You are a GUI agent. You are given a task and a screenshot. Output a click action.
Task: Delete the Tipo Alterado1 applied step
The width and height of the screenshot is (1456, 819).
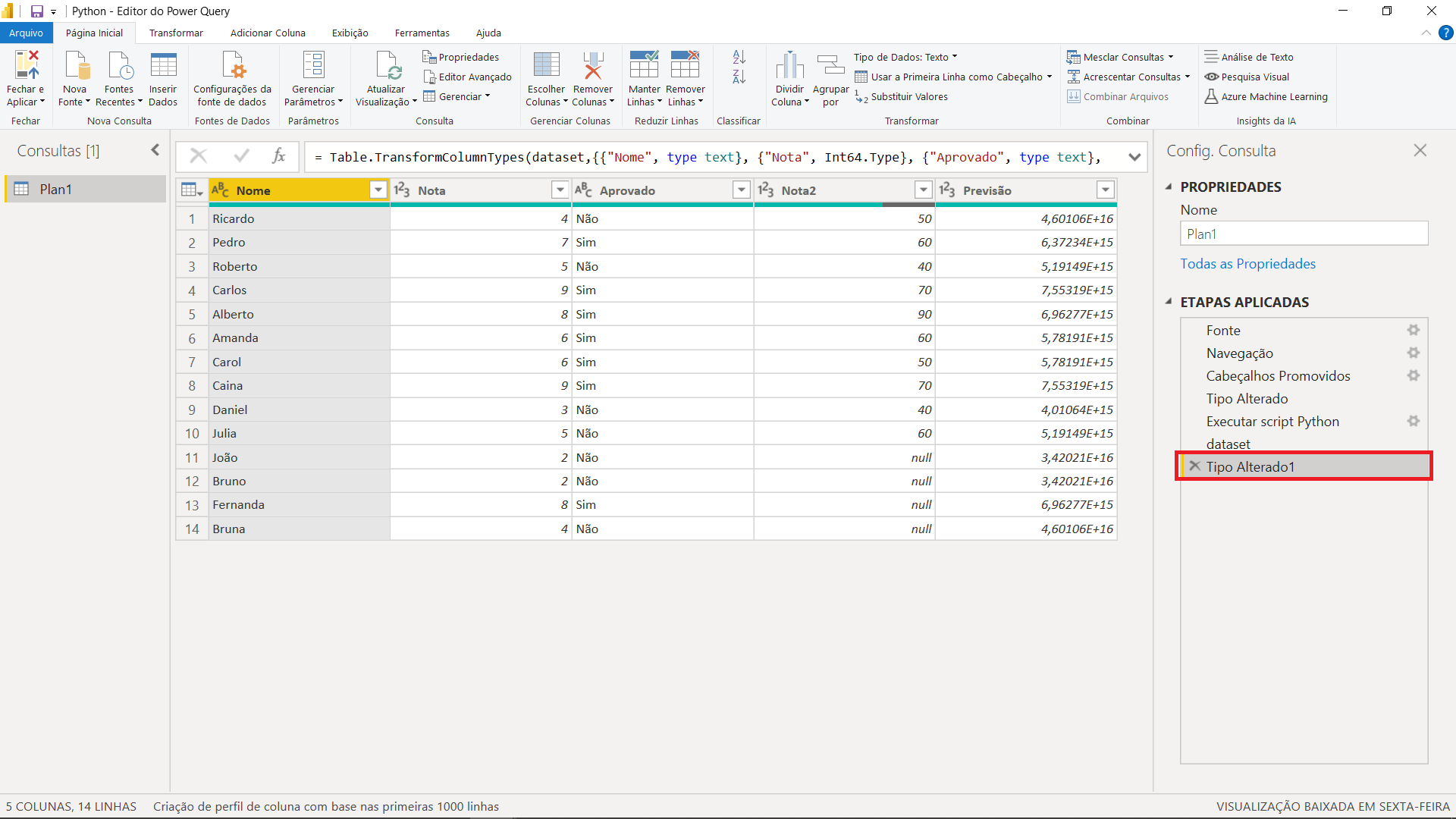pyautogui.click(x=1194, y=466)
